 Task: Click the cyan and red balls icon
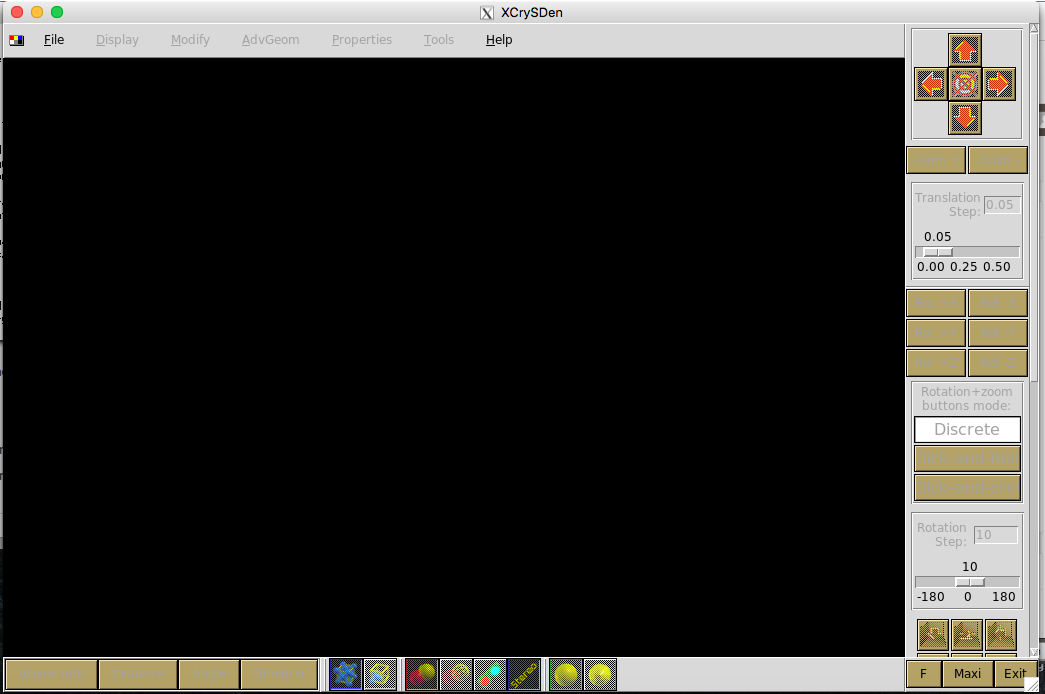(x=490, y=675)
